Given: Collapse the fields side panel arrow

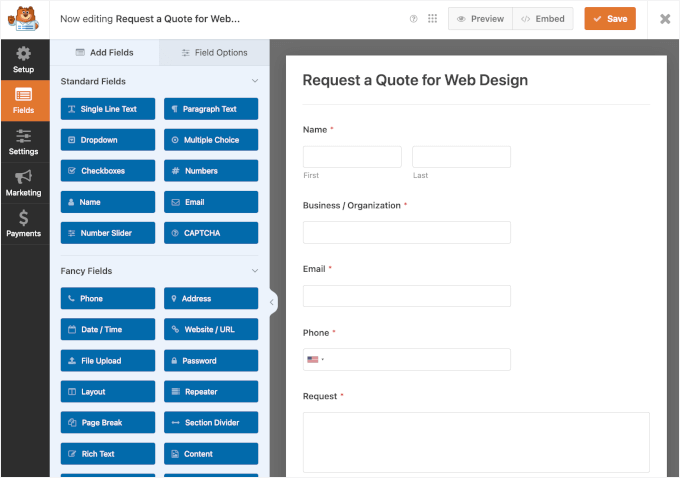Looking at the screenshot, I should coord(273,301).
